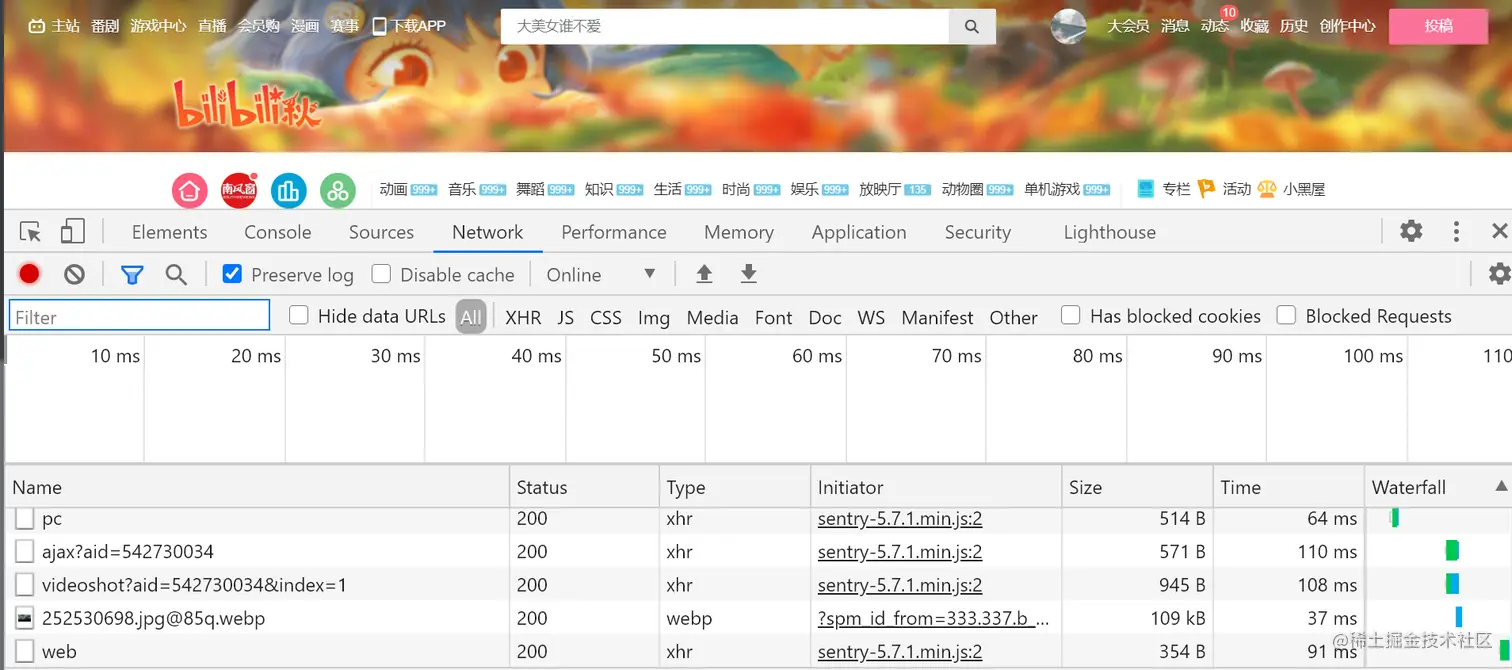Click the search magnifier button on bilibili

(972, 27)
